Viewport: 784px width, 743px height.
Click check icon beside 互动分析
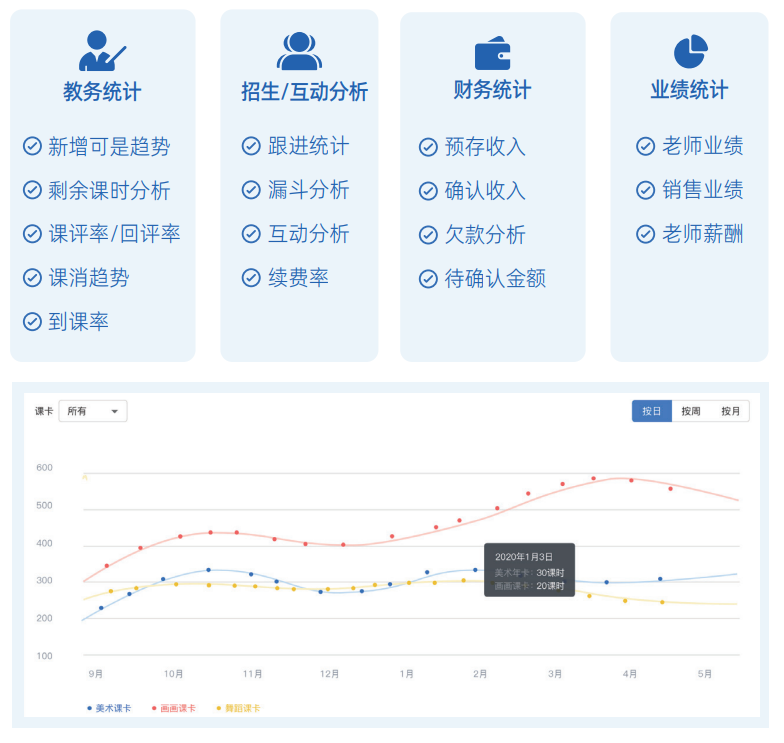pos(251,234)
